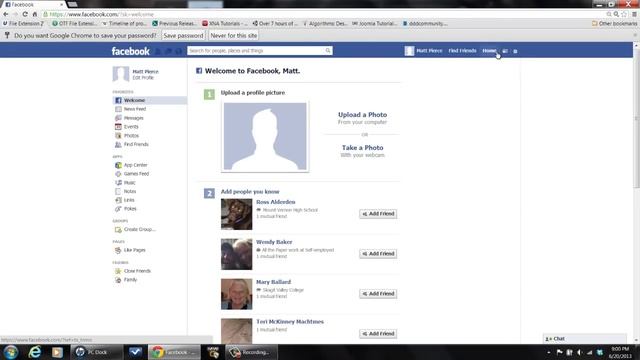Open App Center in sidebar
The image size is (640, 360).
point(136,165)
